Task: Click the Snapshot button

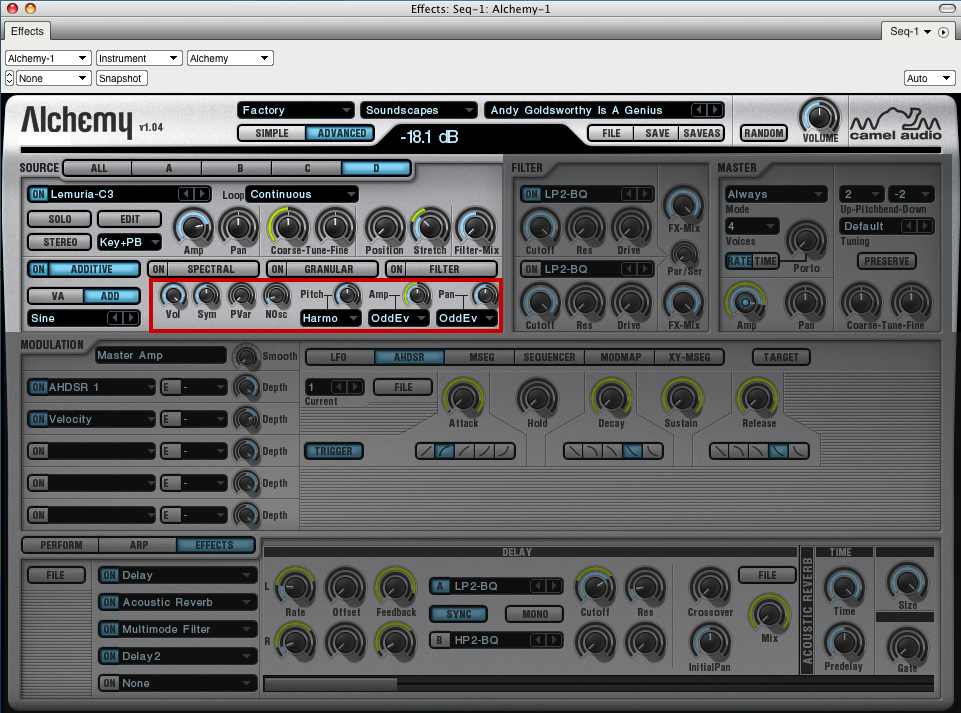Action: point(121,78)
